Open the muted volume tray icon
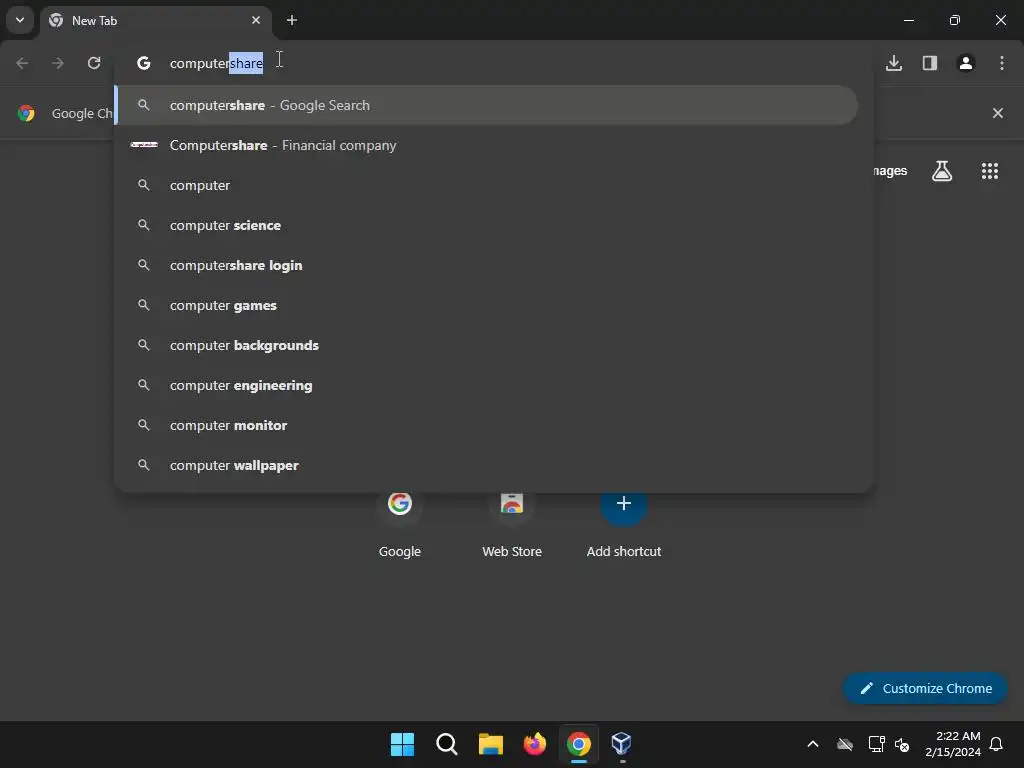The height and width of the screenshot is (768, 1024). [x=902, y=744]
